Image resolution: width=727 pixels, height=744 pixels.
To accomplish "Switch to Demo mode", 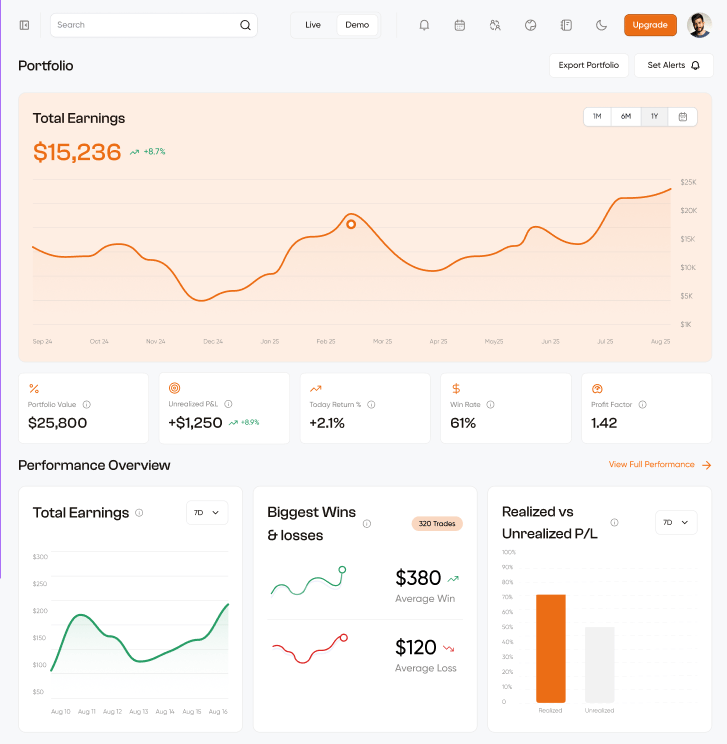I will click(x=357, y=25).
